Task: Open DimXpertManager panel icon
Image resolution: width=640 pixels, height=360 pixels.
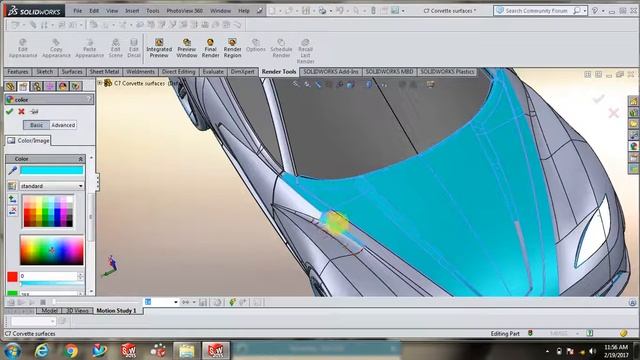Action: (49, 86)
